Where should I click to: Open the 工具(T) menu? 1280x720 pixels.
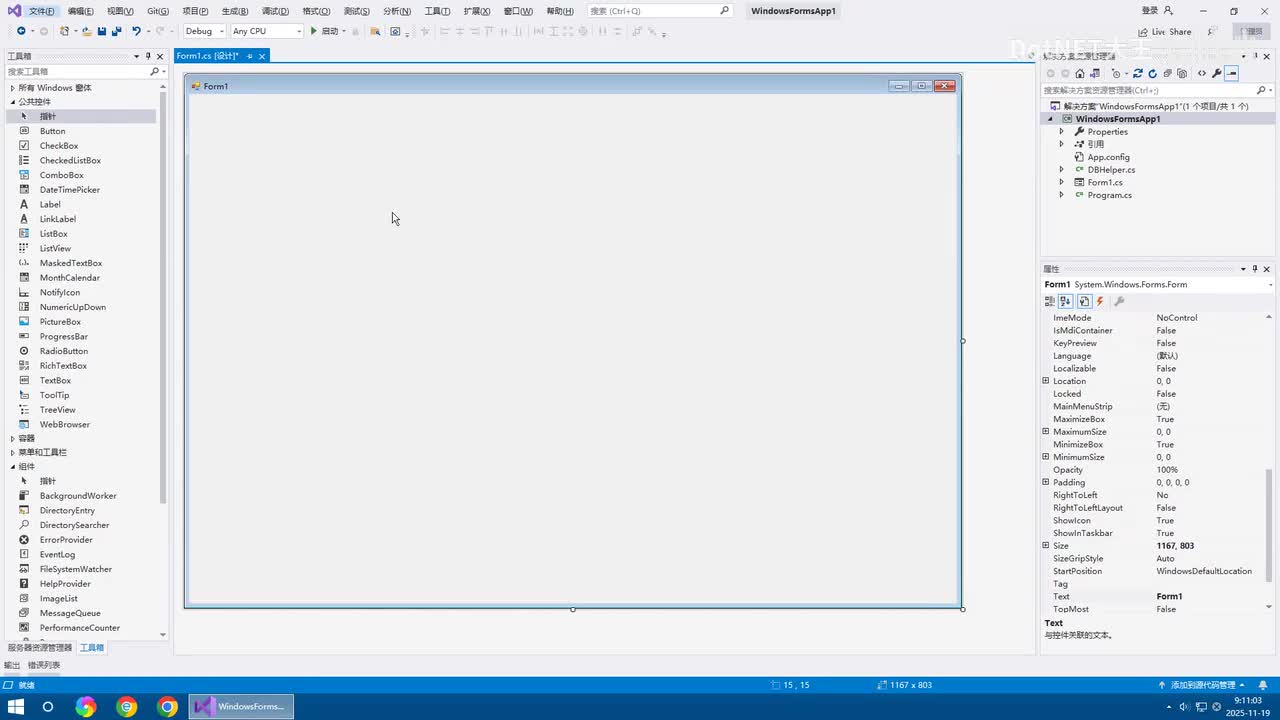[x=437, y=11]
